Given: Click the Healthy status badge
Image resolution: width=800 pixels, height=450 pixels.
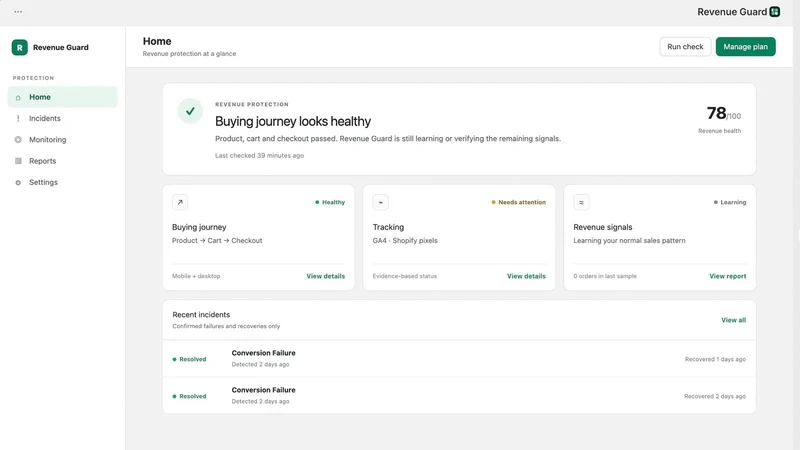Looking at the screenshot, I should point(330,203).
